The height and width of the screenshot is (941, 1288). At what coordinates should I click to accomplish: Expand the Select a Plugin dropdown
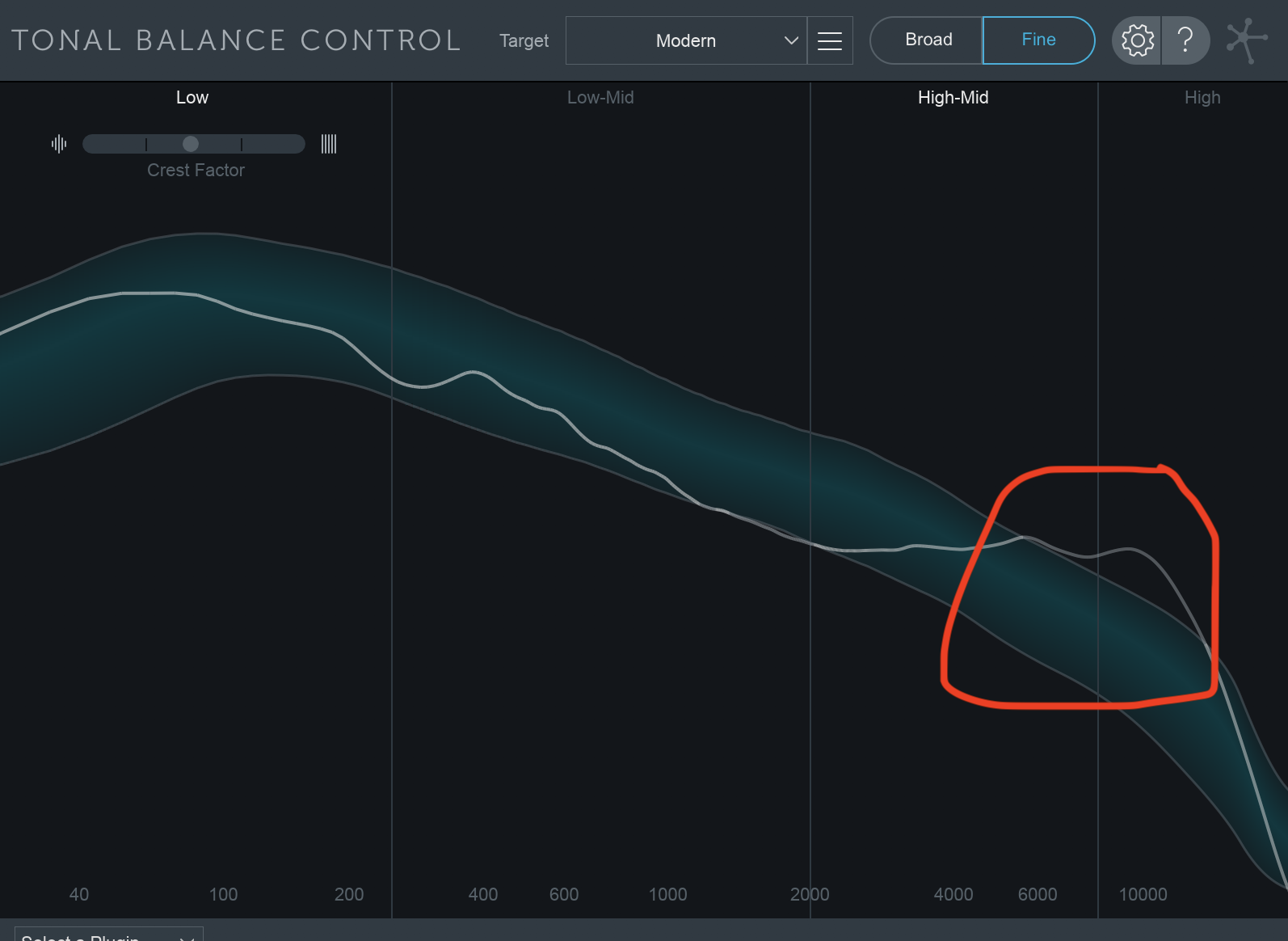click(x=108, y=935)
